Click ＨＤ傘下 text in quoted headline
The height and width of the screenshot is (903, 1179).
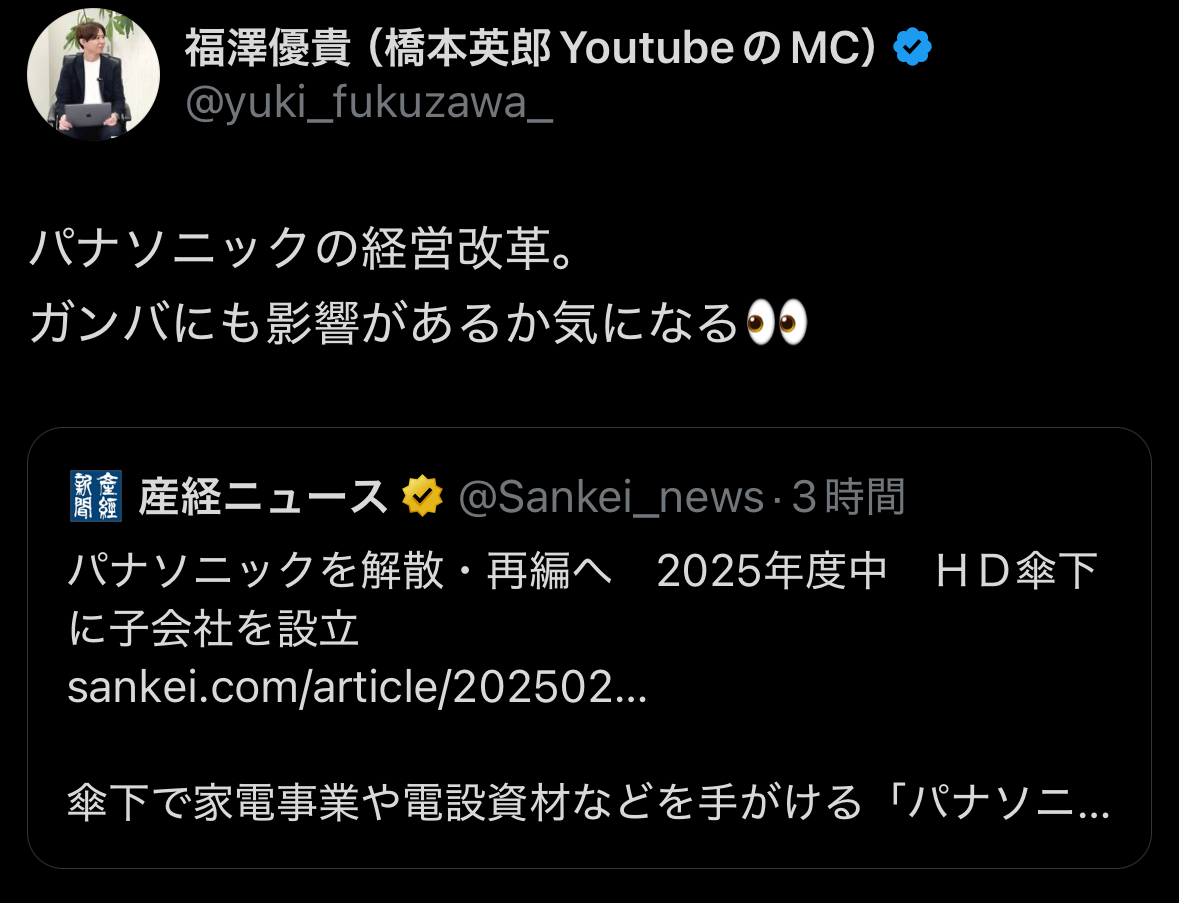coord(1017,570)
